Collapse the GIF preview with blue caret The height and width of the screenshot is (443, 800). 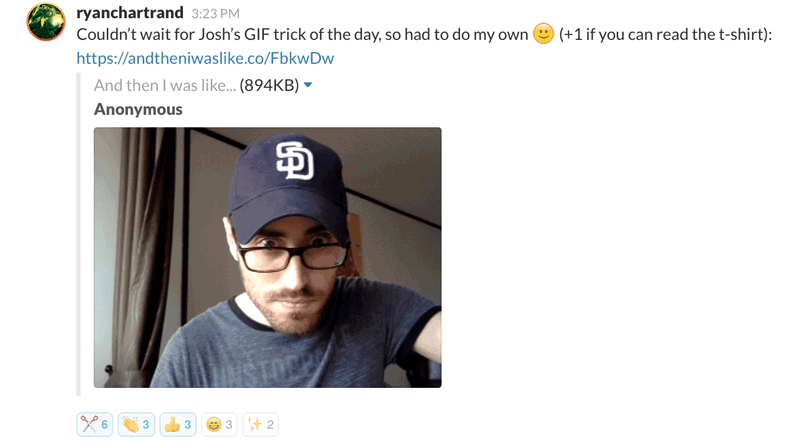coord(308,85)
